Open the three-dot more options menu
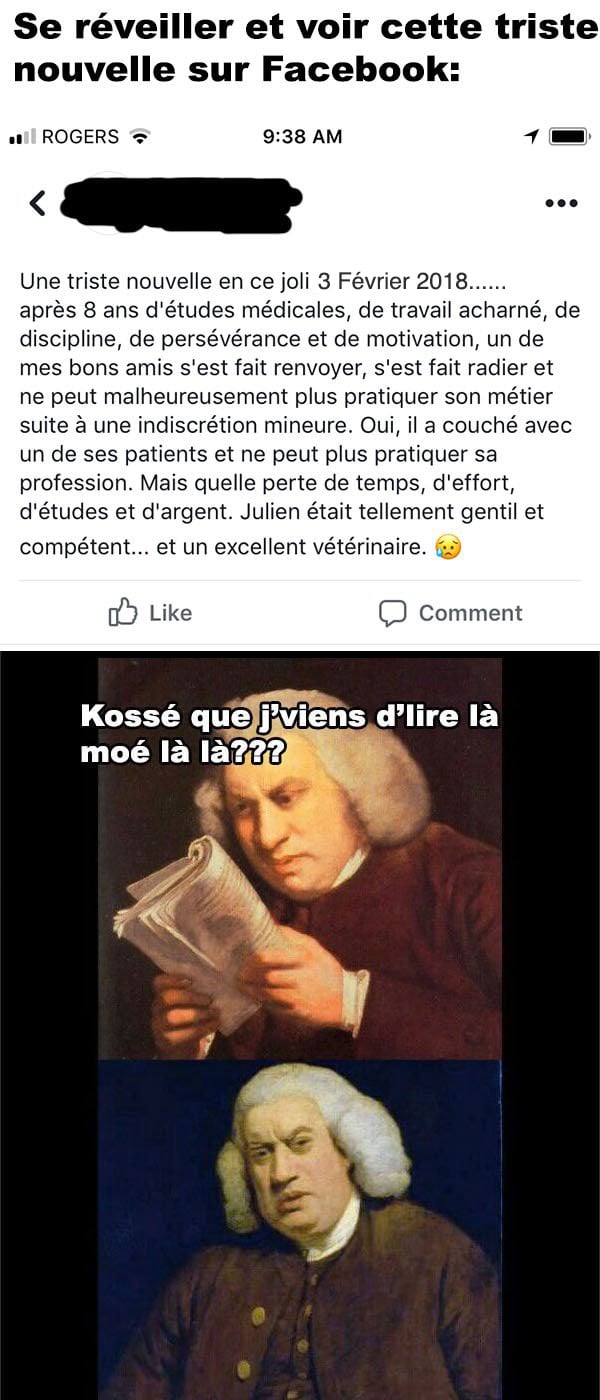Viewport: 600px width, 1400px height. (x=561, y=203)
